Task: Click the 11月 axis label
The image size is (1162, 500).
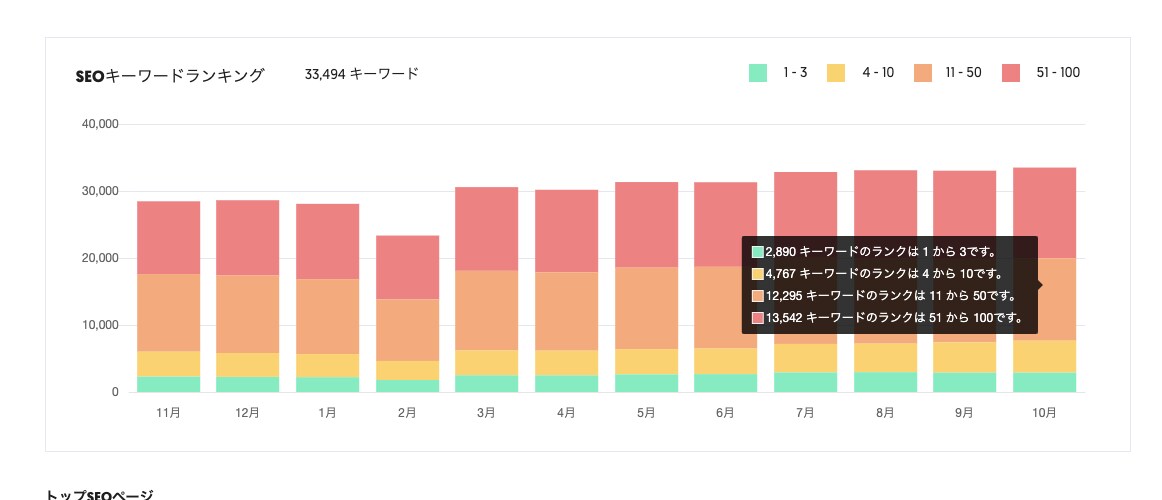Action: 168,413
